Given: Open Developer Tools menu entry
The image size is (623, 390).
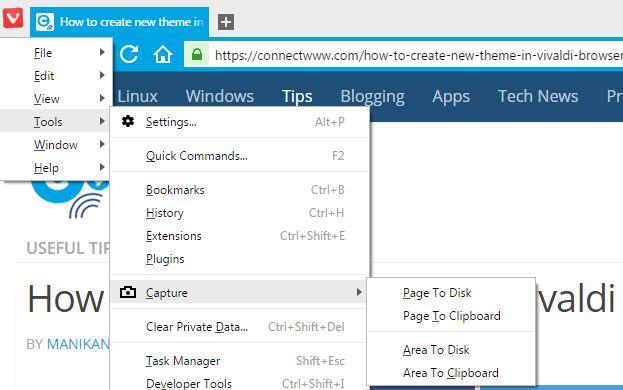Looking at the screenshot, I should tap(239, 383).
